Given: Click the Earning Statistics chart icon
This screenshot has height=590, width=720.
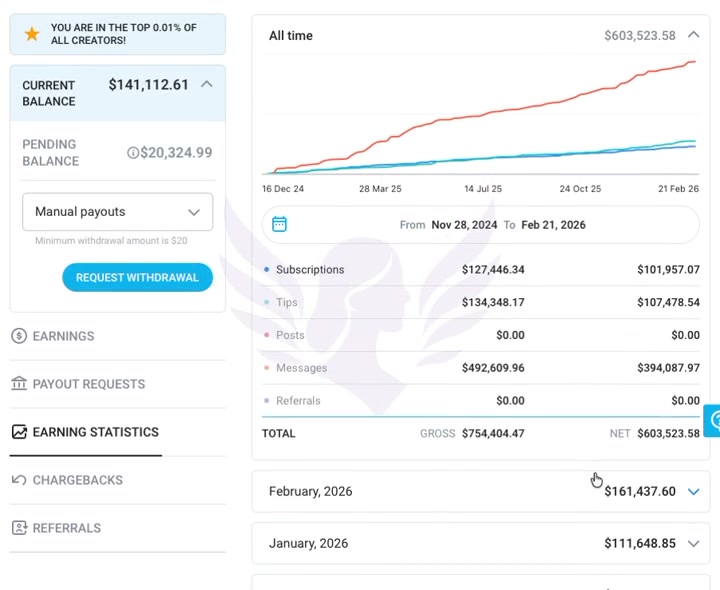Looking at the screenshot, I should coord(19,432).
